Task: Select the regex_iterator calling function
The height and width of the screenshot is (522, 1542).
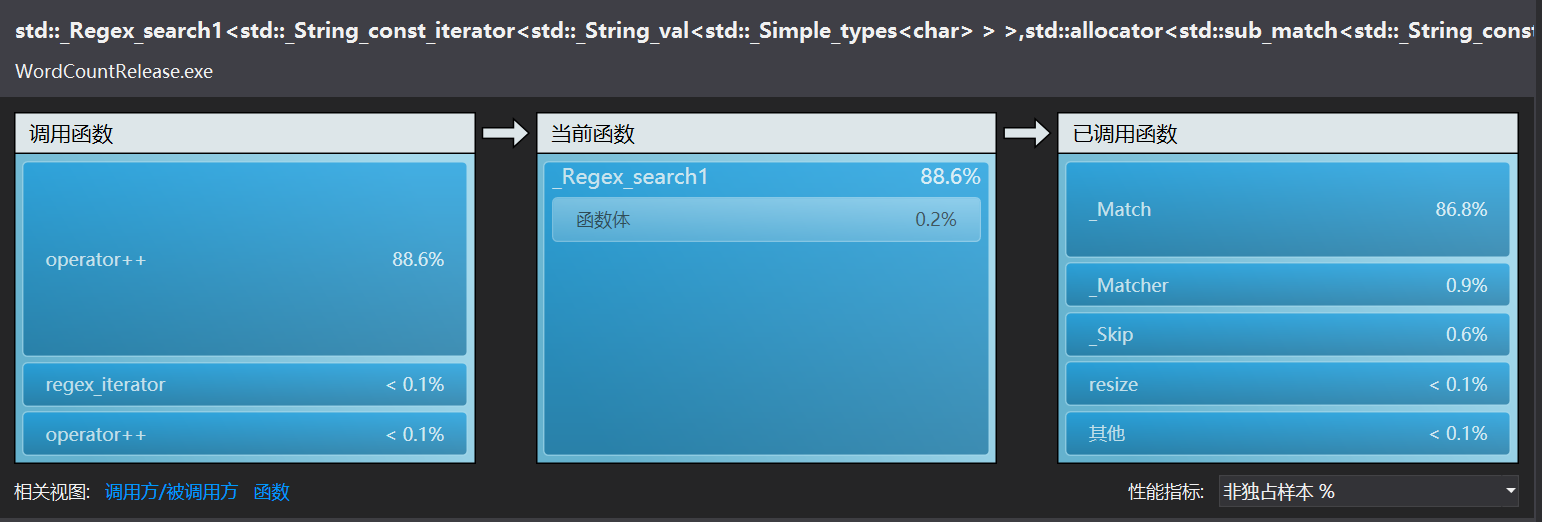Action: pyautogui.click(x=245, y=384)
